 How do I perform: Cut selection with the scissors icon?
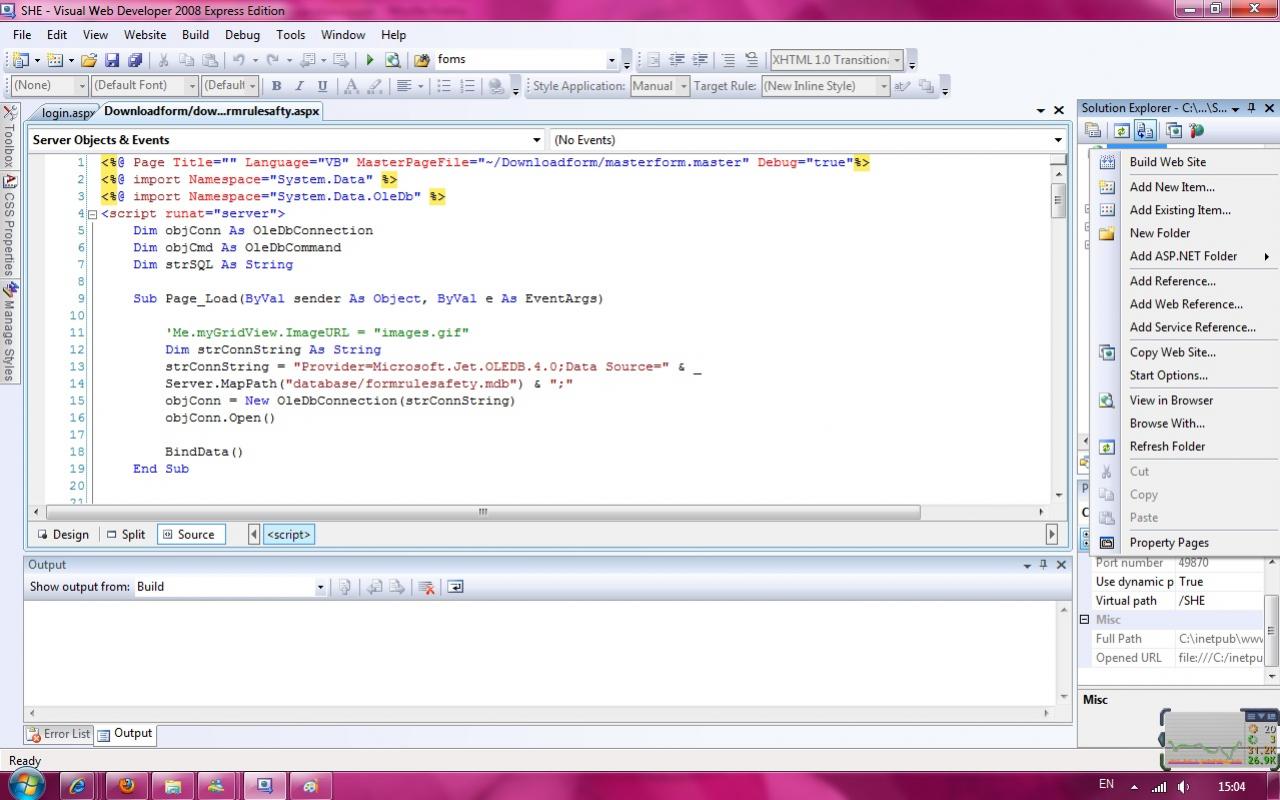(163, 60)
